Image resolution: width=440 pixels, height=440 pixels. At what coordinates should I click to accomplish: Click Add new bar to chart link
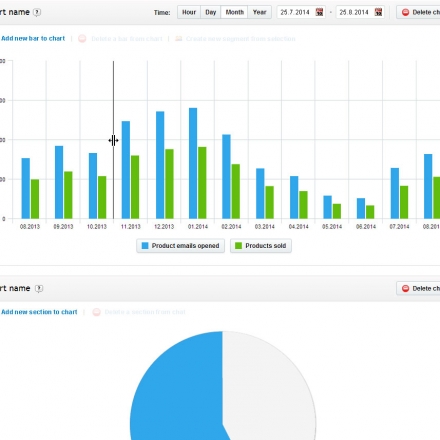[x=33, y=38]
